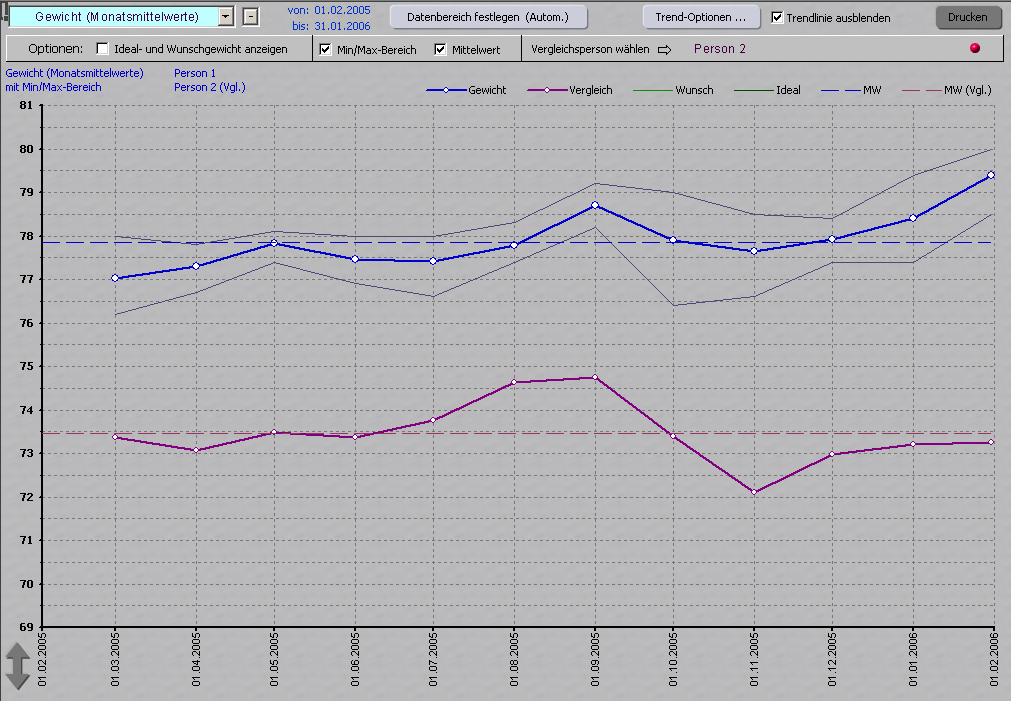
Task: Click the y-axis value 81
Action: [26, 105]
